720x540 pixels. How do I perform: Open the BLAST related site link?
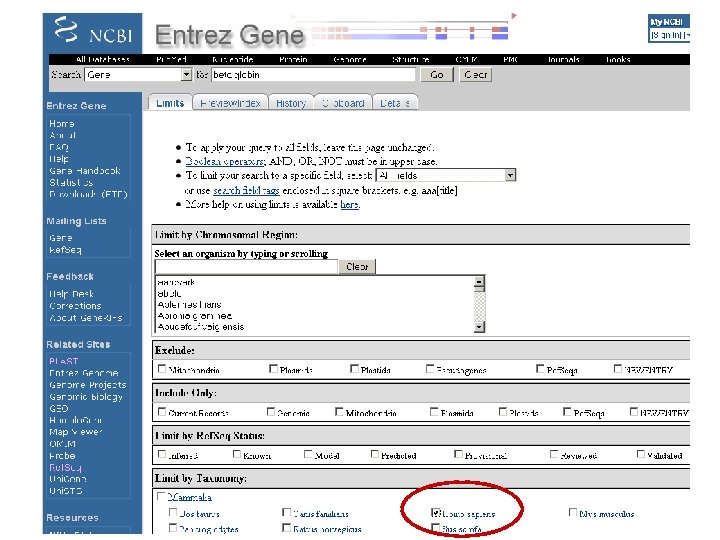[63, 361]
